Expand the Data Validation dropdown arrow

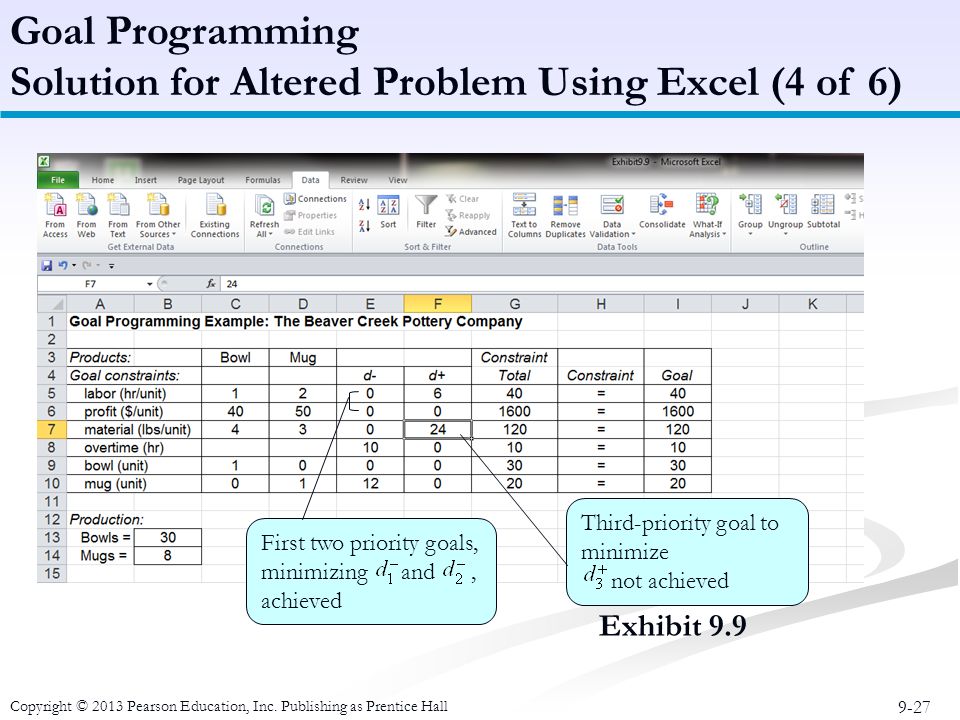coord(634,234)
